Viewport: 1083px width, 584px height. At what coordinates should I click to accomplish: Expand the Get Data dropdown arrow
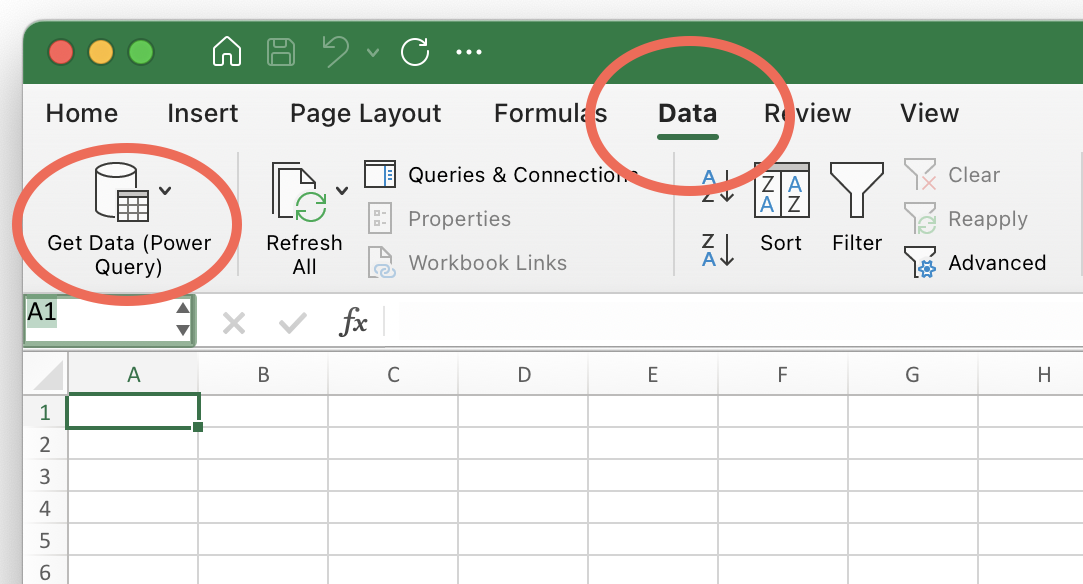tap(166, 190)
